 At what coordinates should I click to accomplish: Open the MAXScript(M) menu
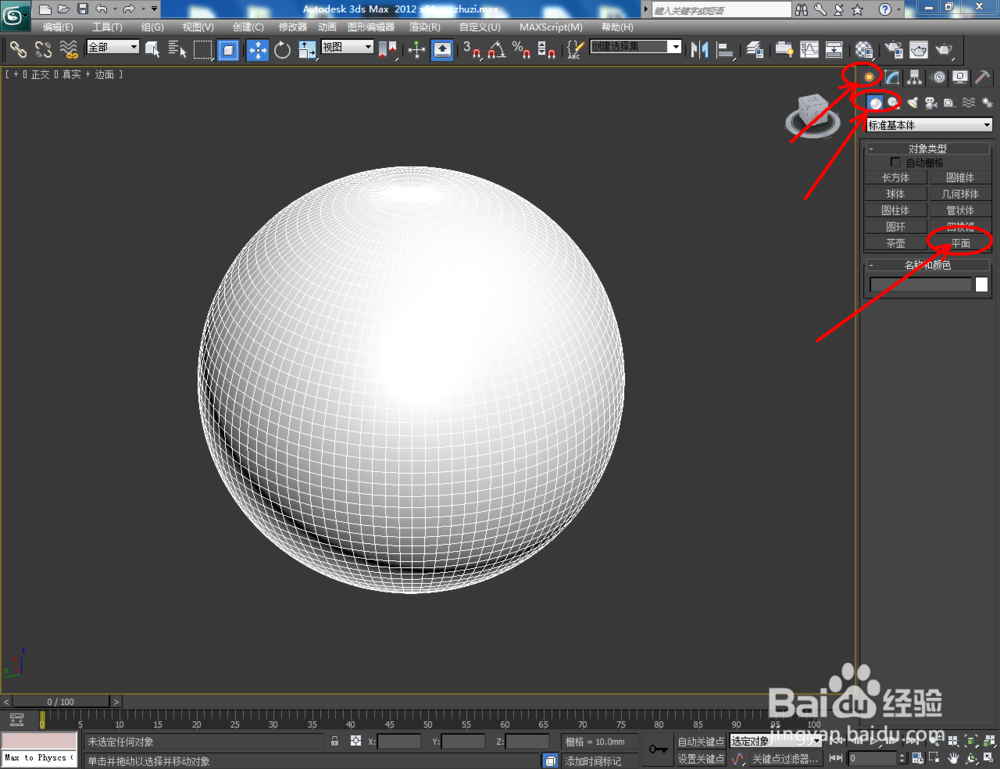tap(551, 27)
